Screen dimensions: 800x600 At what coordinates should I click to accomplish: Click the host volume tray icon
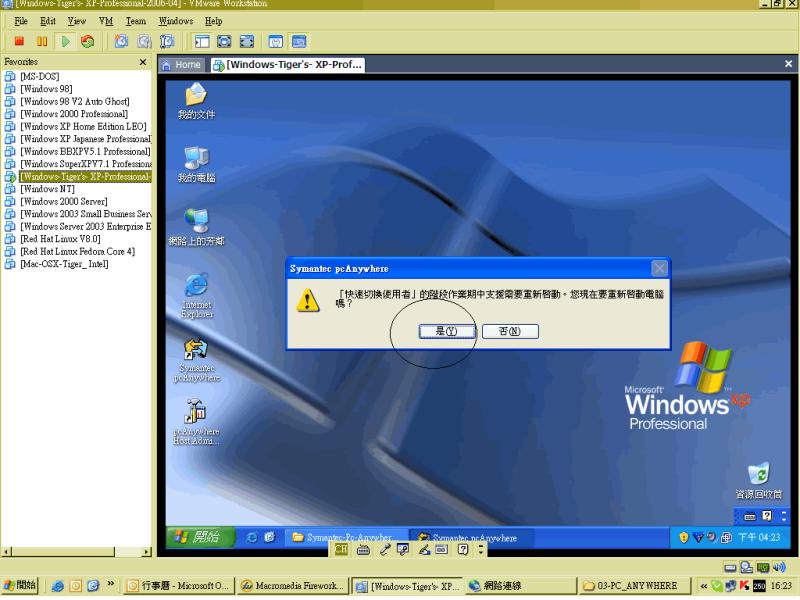[779, 567]
